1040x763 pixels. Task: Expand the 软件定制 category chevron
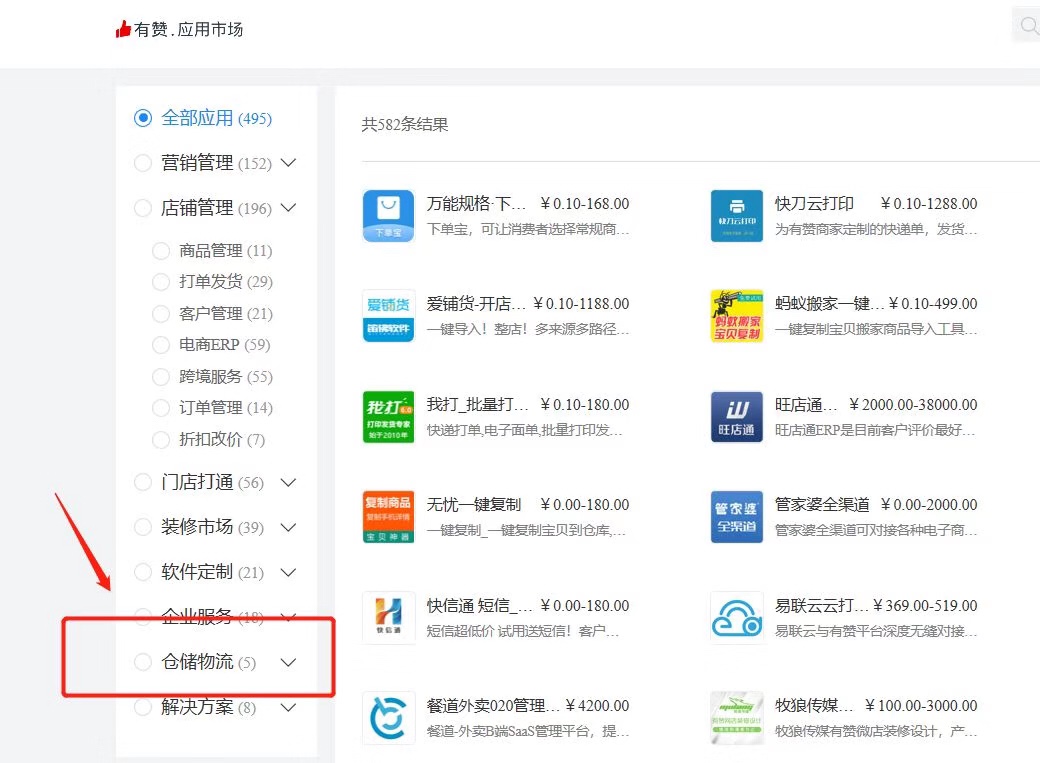click(288, 572)
